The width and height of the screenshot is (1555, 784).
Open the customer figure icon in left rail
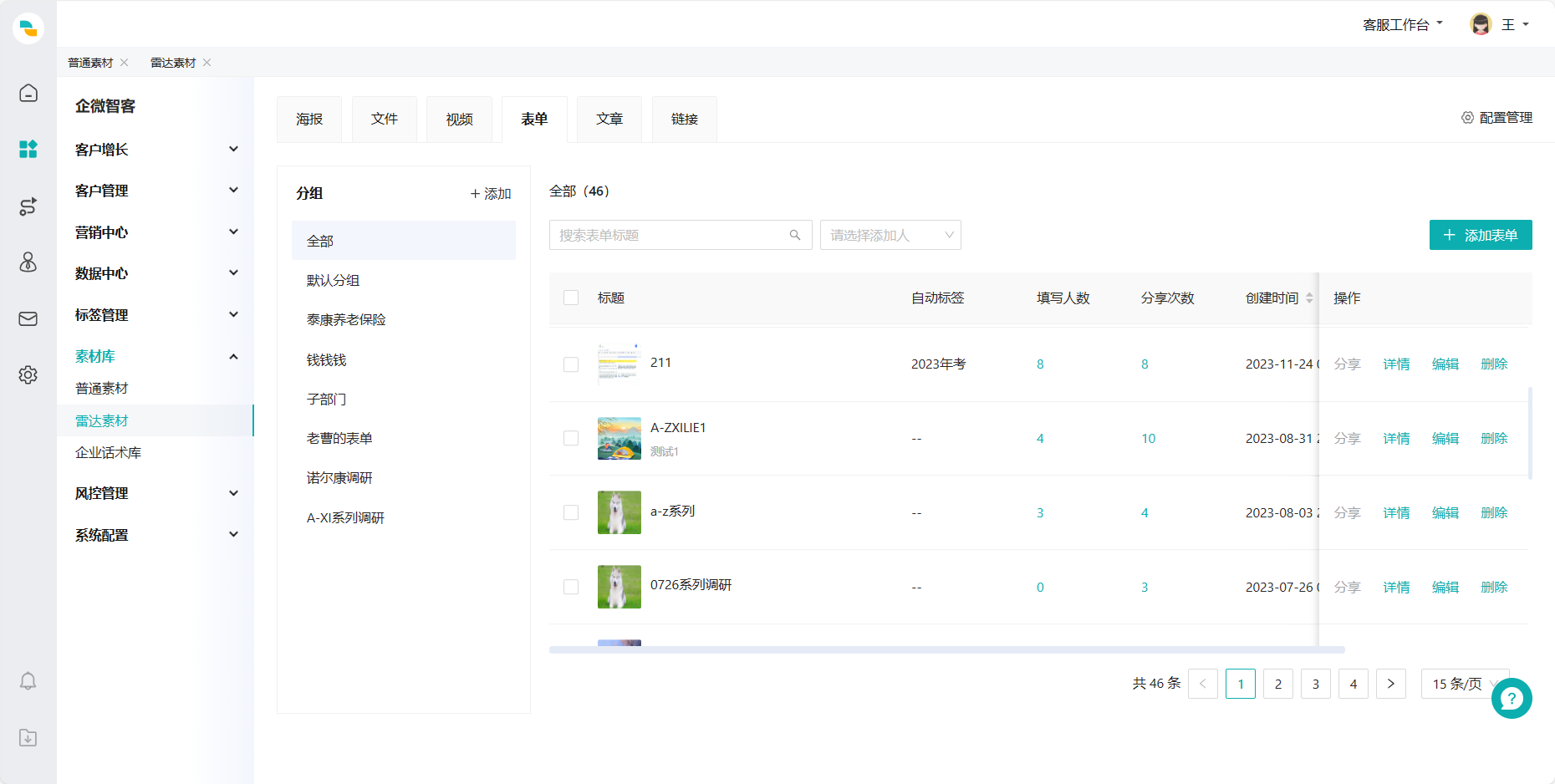(x=28, y=262)
